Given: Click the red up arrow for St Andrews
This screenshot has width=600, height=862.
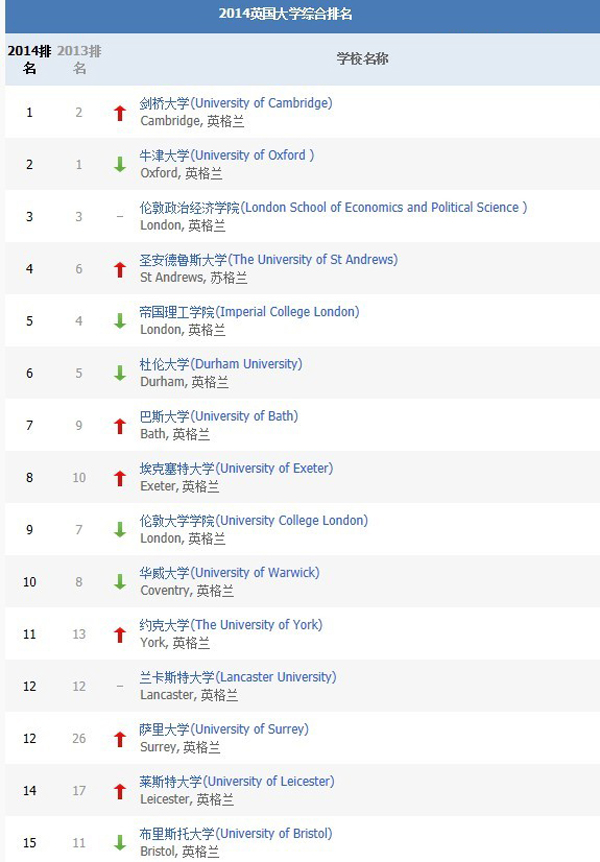Looking at the screenshot, I should click(120, 269).
